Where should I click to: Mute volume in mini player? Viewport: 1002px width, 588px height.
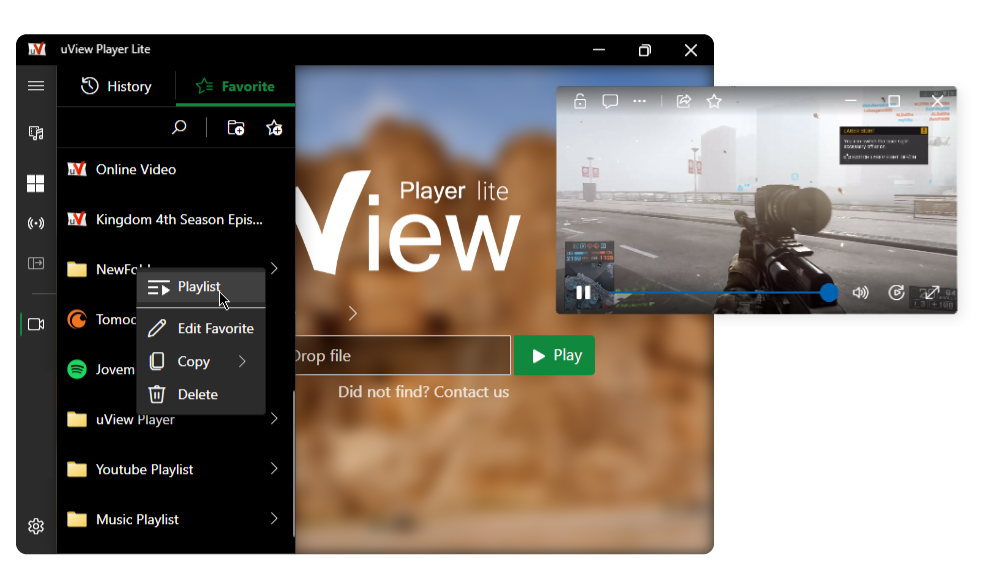click(x=861, y=293)
